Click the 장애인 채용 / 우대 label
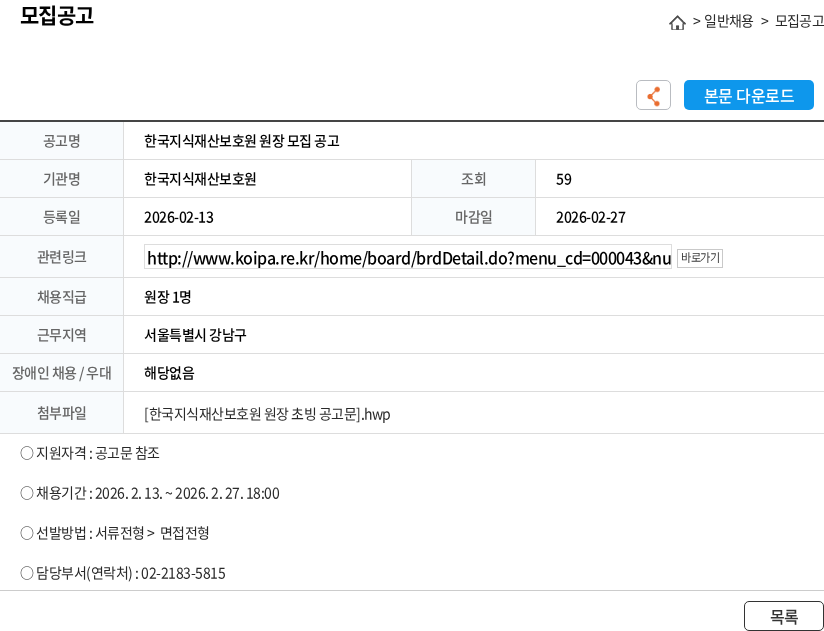824x631 pixels. (x=61, y=373)
